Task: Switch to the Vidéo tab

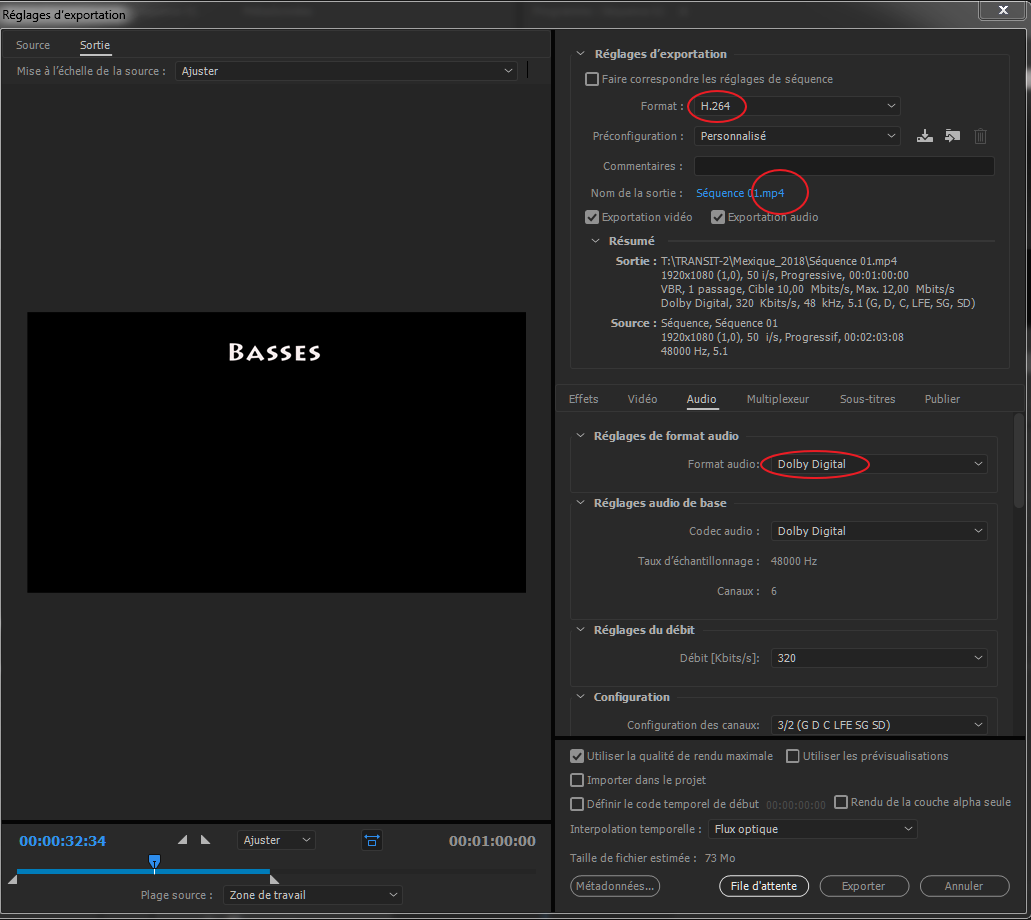Action: click(642, 399)
